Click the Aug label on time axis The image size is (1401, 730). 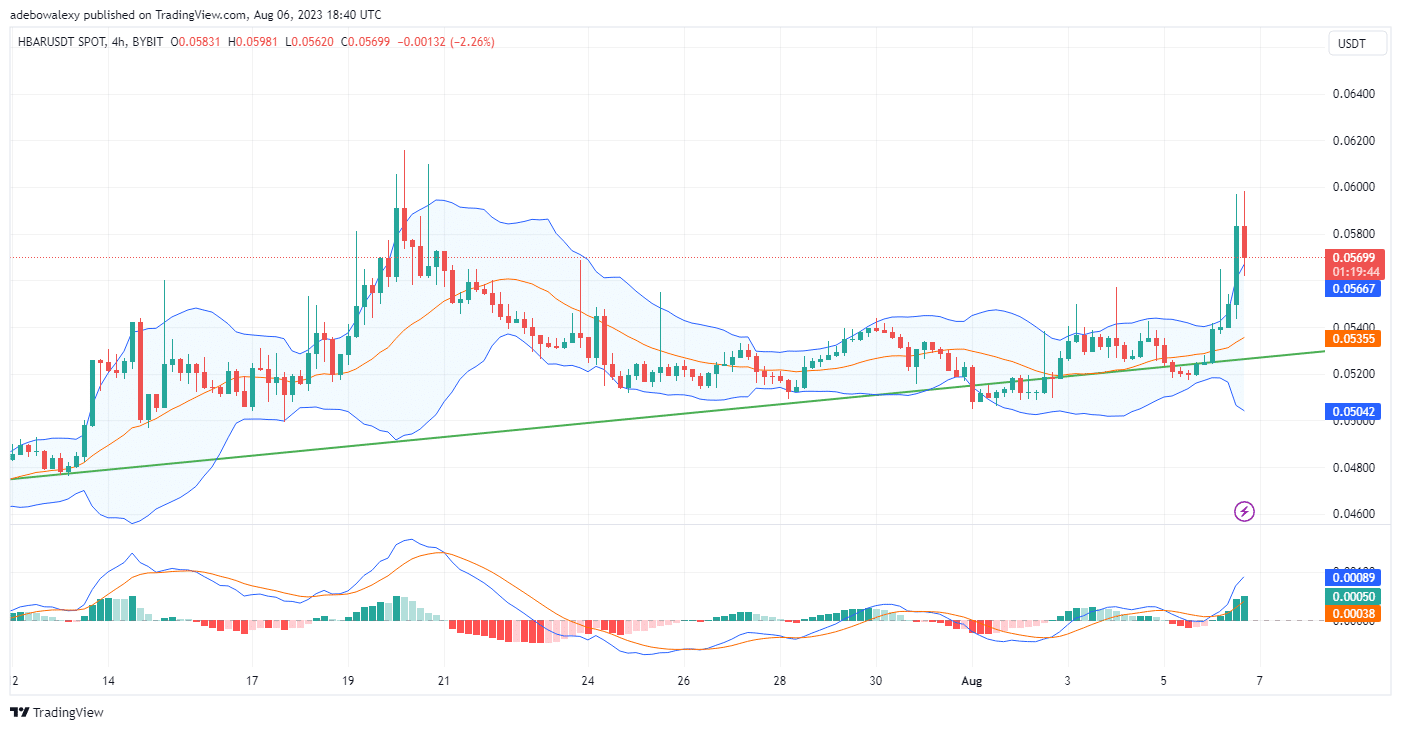pos(972,680)
